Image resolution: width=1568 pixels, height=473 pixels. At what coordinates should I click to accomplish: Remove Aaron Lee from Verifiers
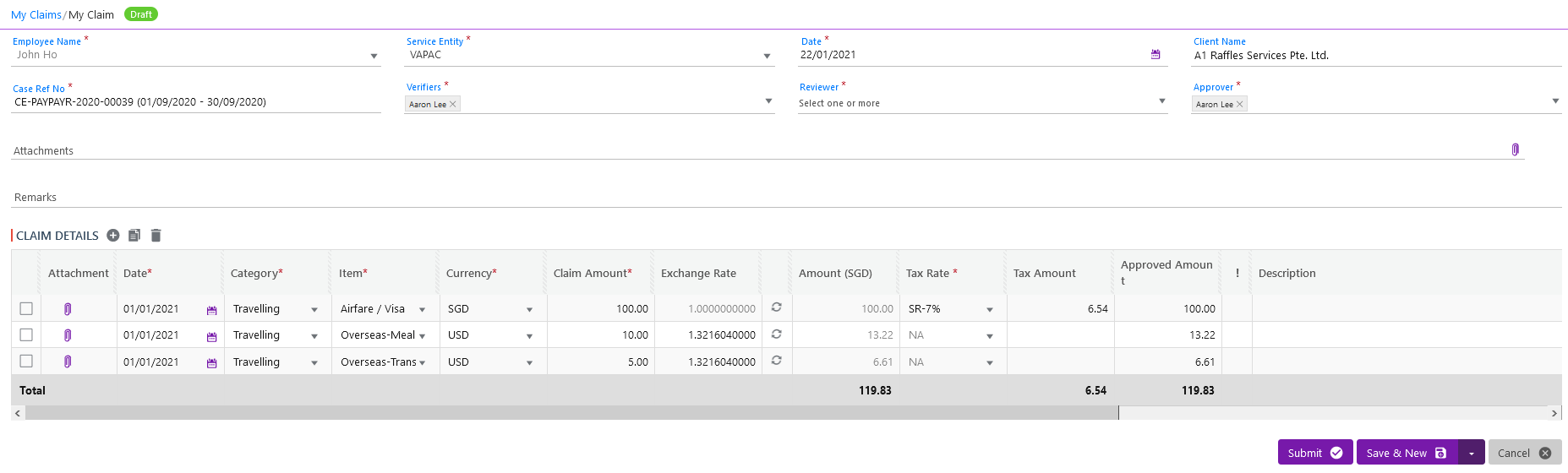pos(453,105)
